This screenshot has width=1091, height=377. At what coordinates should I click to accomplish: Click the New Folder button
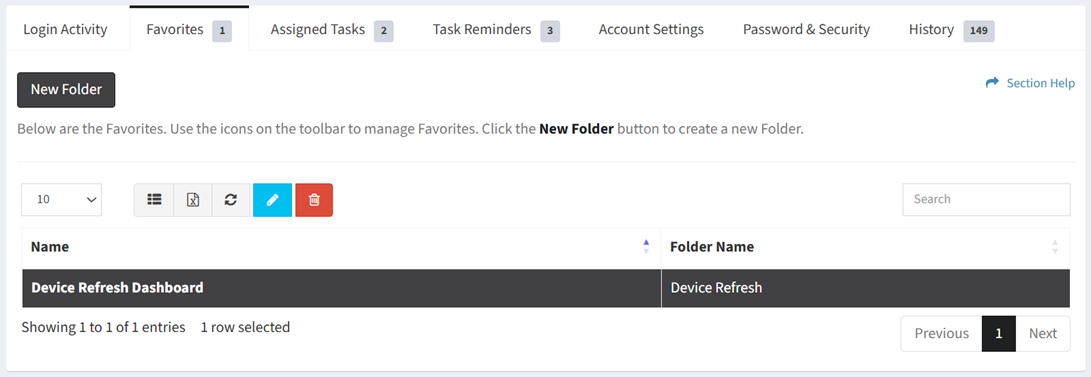pyautogui.click(x=66, y=90)
